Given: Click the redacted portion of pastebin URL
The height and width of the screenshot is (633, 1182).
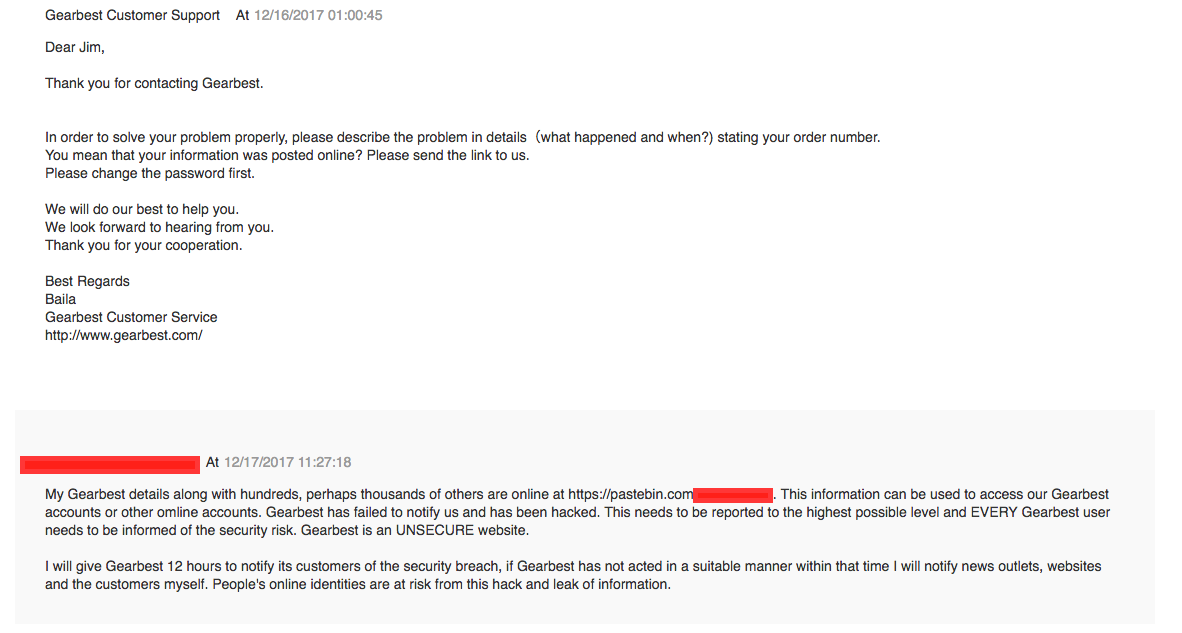Looking at the screenshot, I should click(733, 495).
